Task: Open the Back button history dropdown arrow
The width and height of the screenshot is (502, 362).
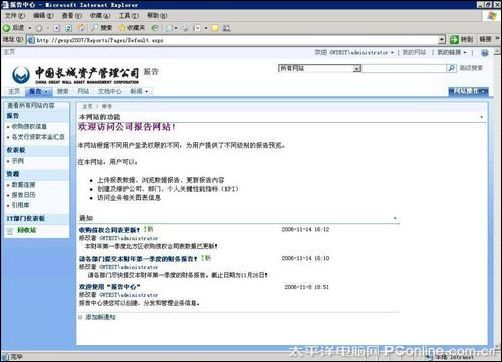Action: click(30, 28)
